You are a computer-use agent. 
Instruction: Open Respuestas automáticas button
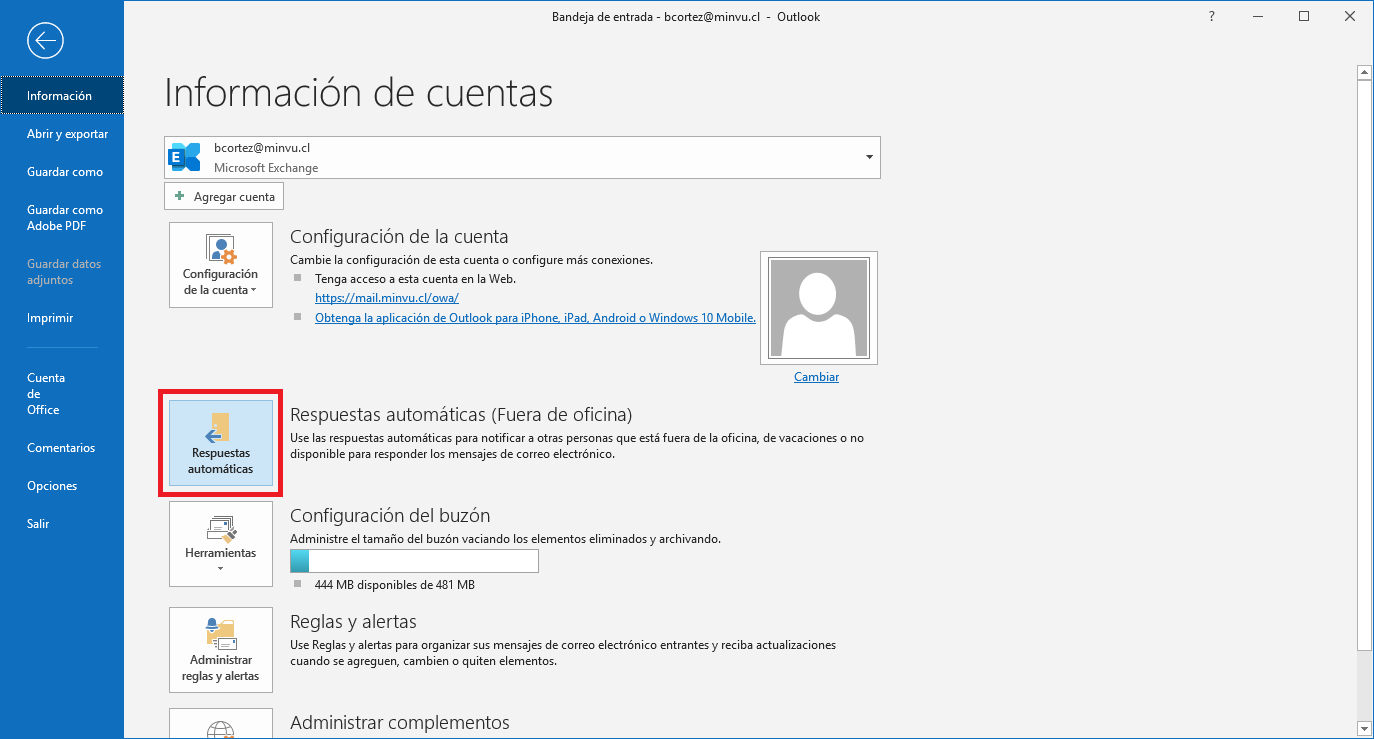point(221,443)
